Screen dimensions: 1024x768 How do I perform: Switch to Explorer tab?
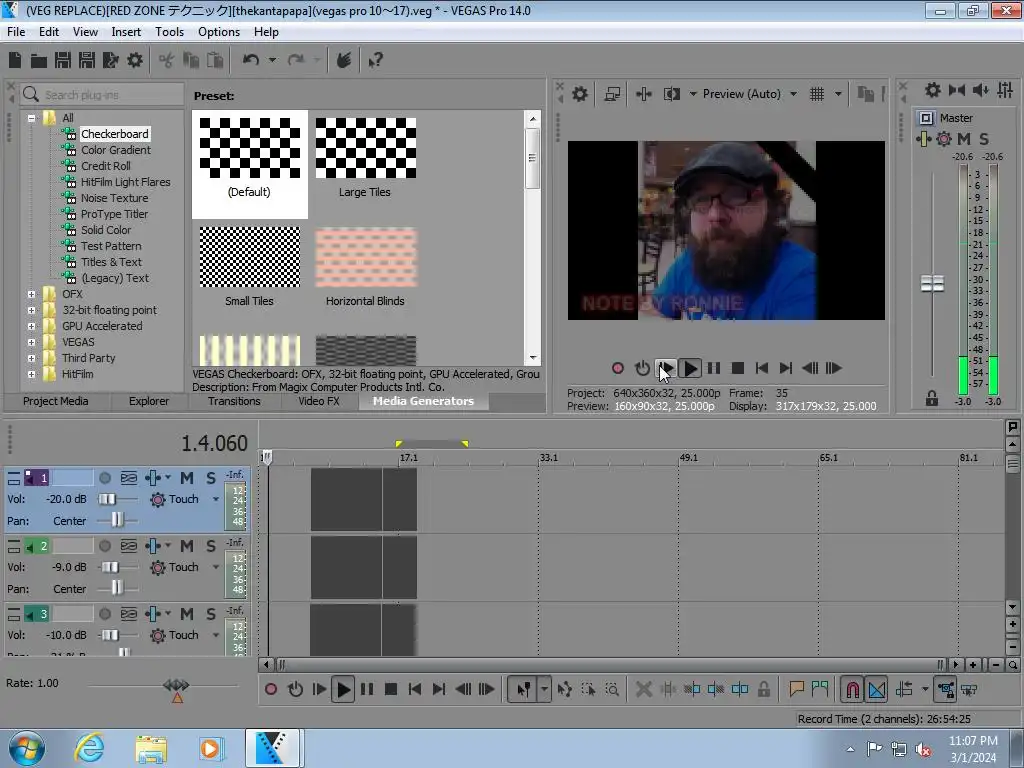tap(149, 401)
